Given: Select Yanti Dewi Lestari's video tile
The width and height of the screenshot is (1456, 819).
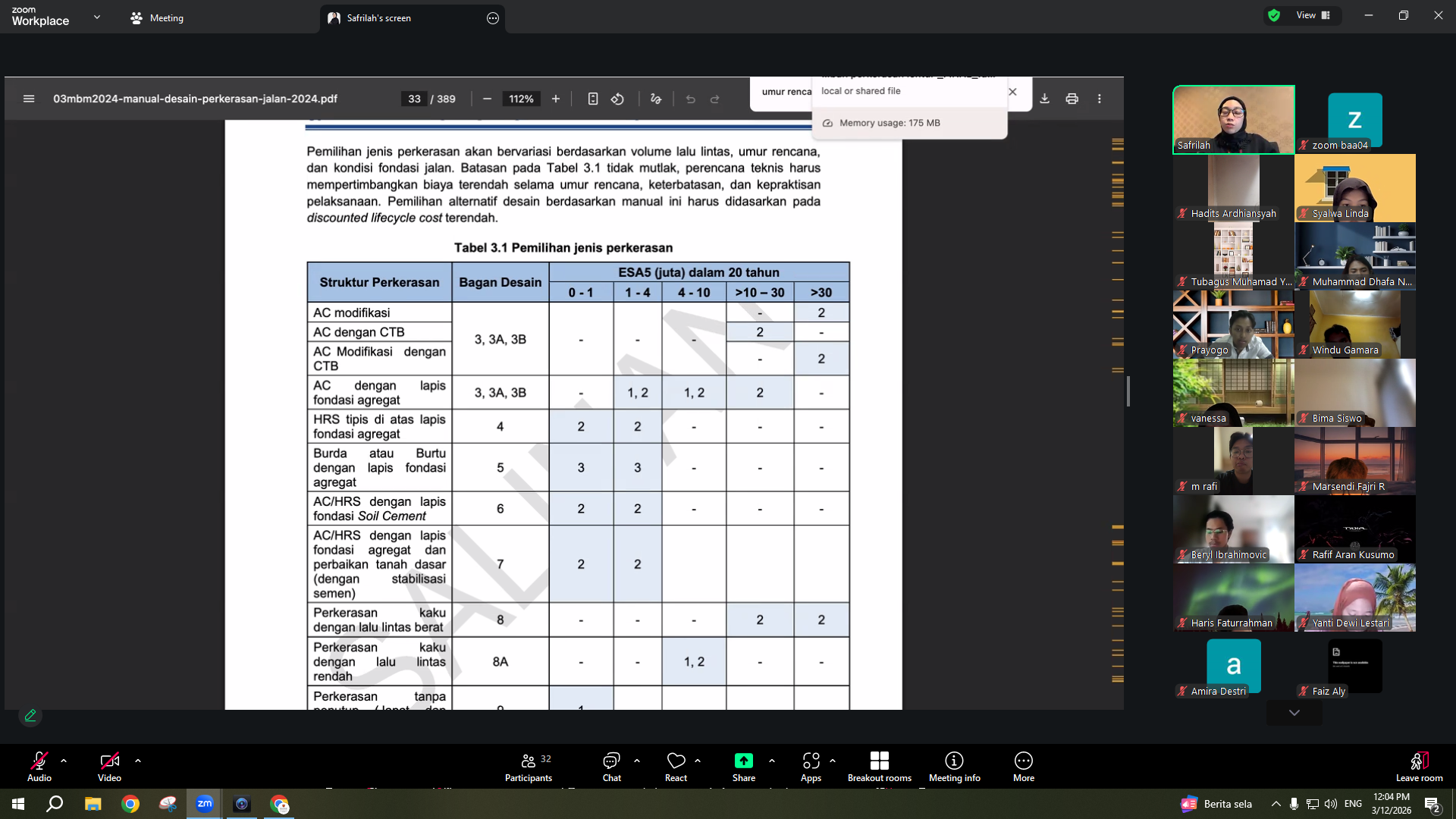Looking at the screenshot, I should 1355,598.
